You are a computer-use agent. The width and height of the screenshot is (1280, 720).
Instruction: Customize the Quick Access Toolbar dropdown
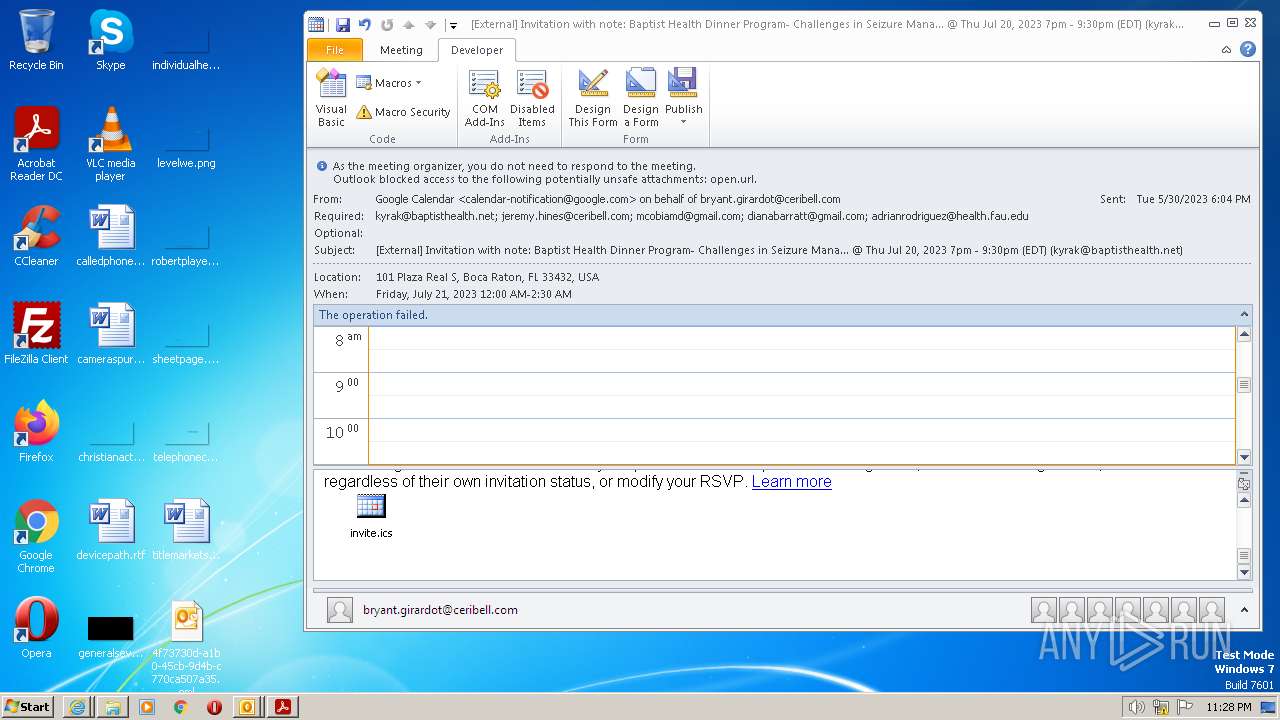[x=453, y=25]
